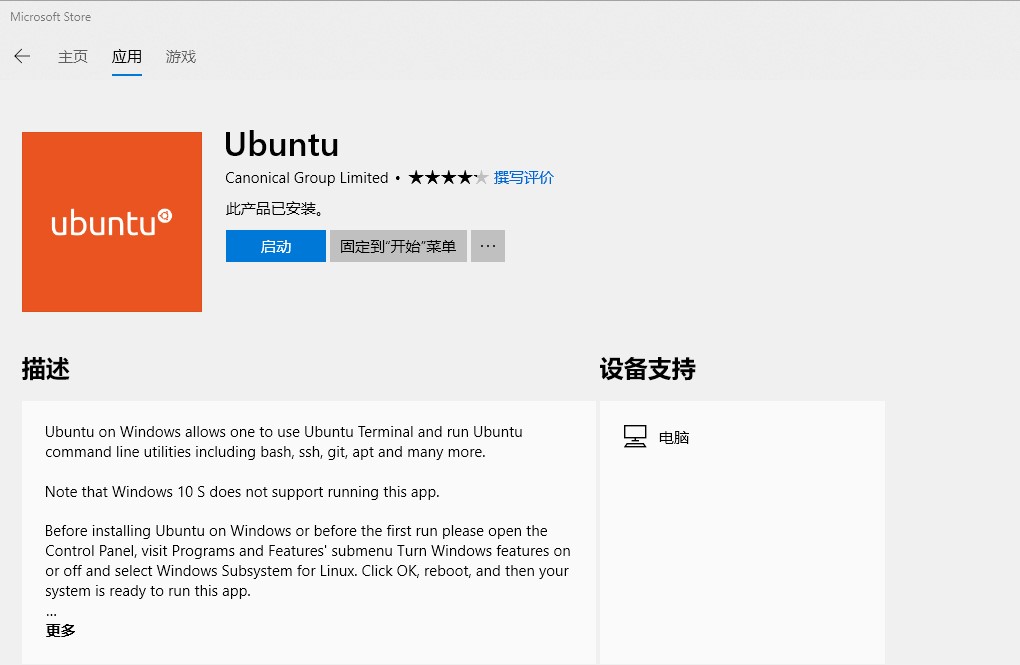
Task: Switch to the 应用 tab
Action: tap(127, 57)
